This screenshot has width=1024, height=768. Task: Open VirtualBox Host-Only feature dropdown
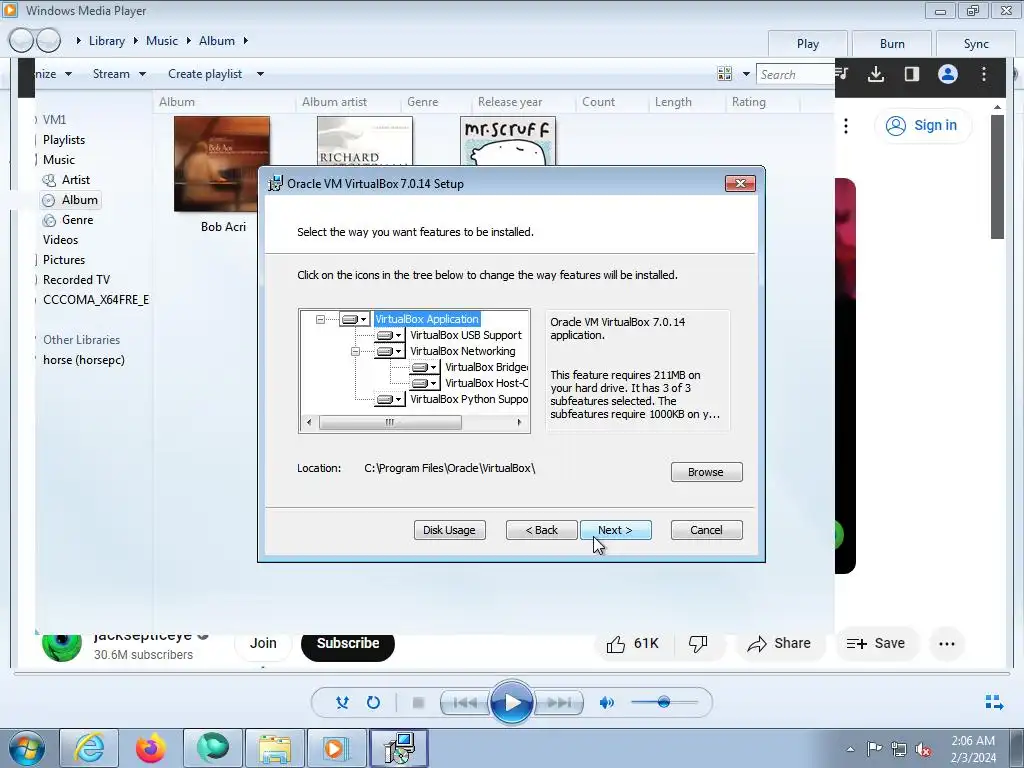pos(424,383)
